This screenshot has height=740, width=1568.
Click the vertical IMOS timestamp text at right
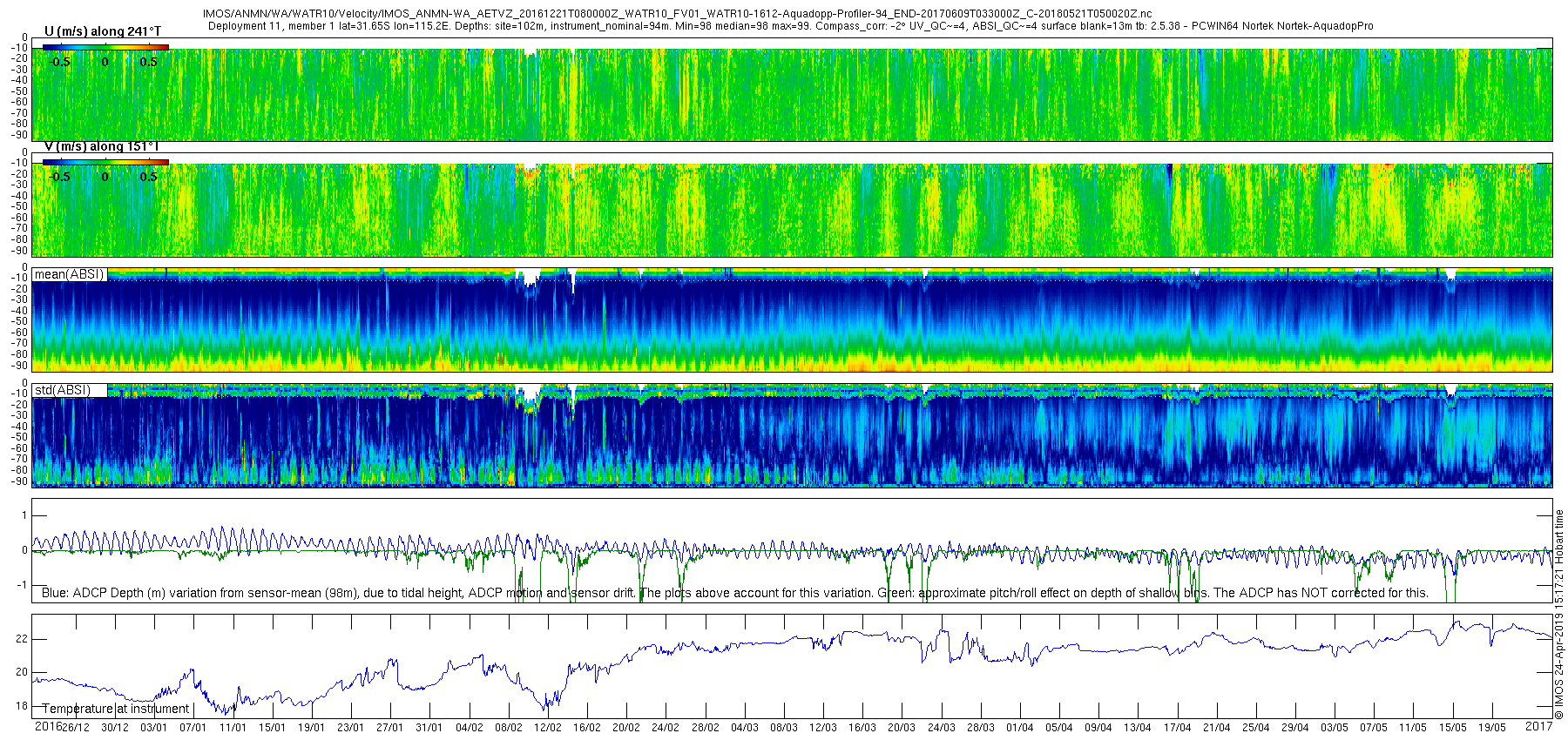click(1559, 614)
